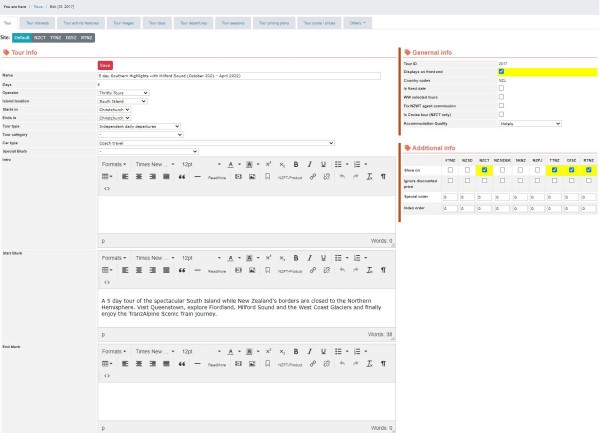600x433 pixels.
Task: Switch to the Tour interests tab
Action: coord(37,23)
